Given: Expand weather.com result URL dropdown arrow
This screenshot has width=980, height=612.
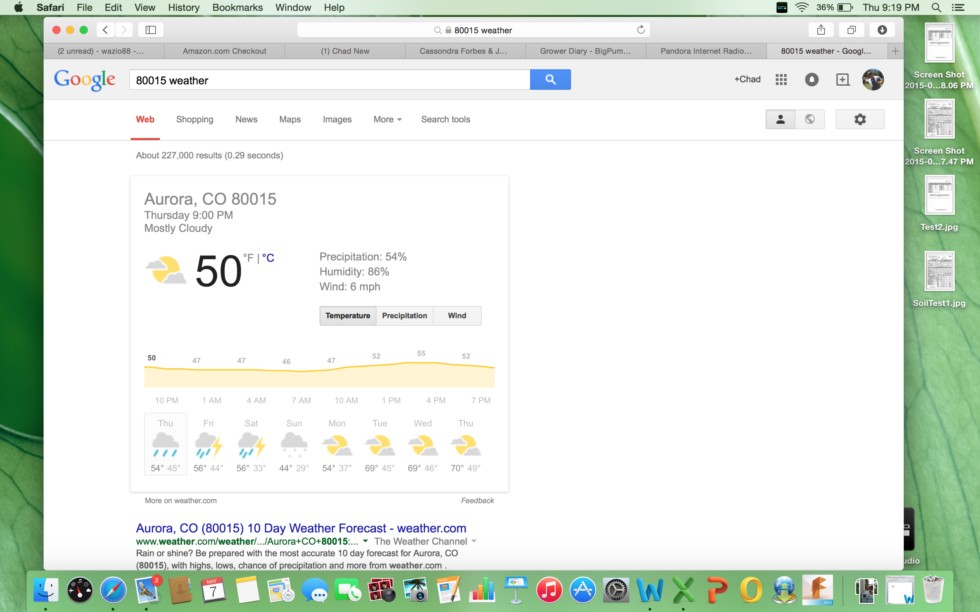Looking at the screenshot, I should 366,541.
